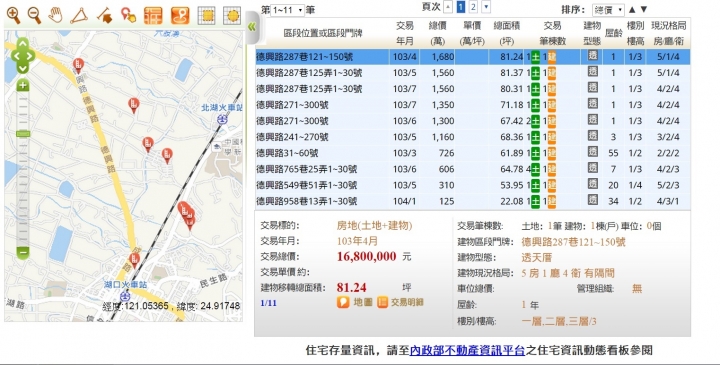Pan the map right with the green arrow
The width and height of the screenshot is (720, 365).
30,56
